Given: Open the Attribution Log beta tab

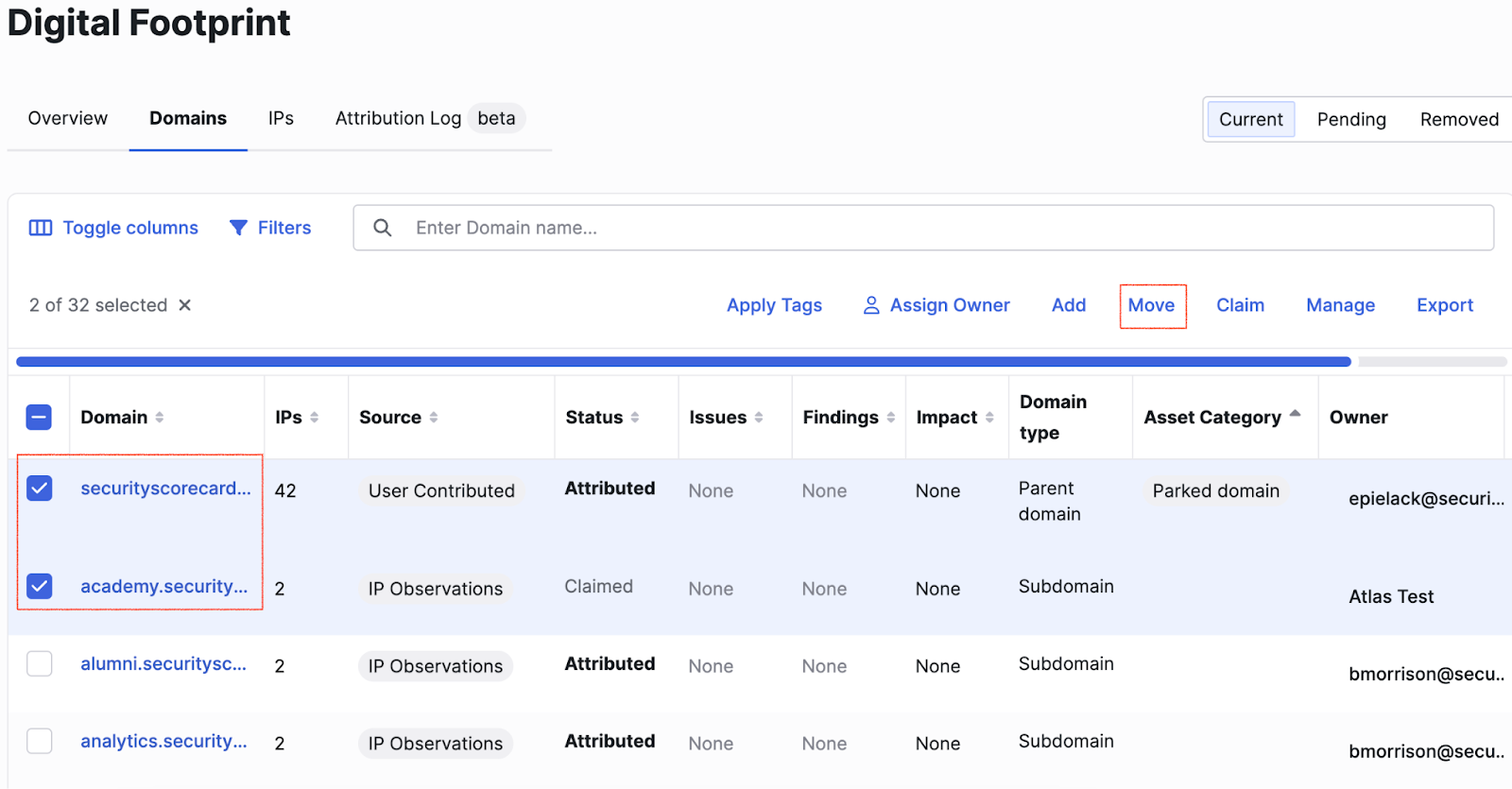Looking at the screenshot, I should (430, 118).
